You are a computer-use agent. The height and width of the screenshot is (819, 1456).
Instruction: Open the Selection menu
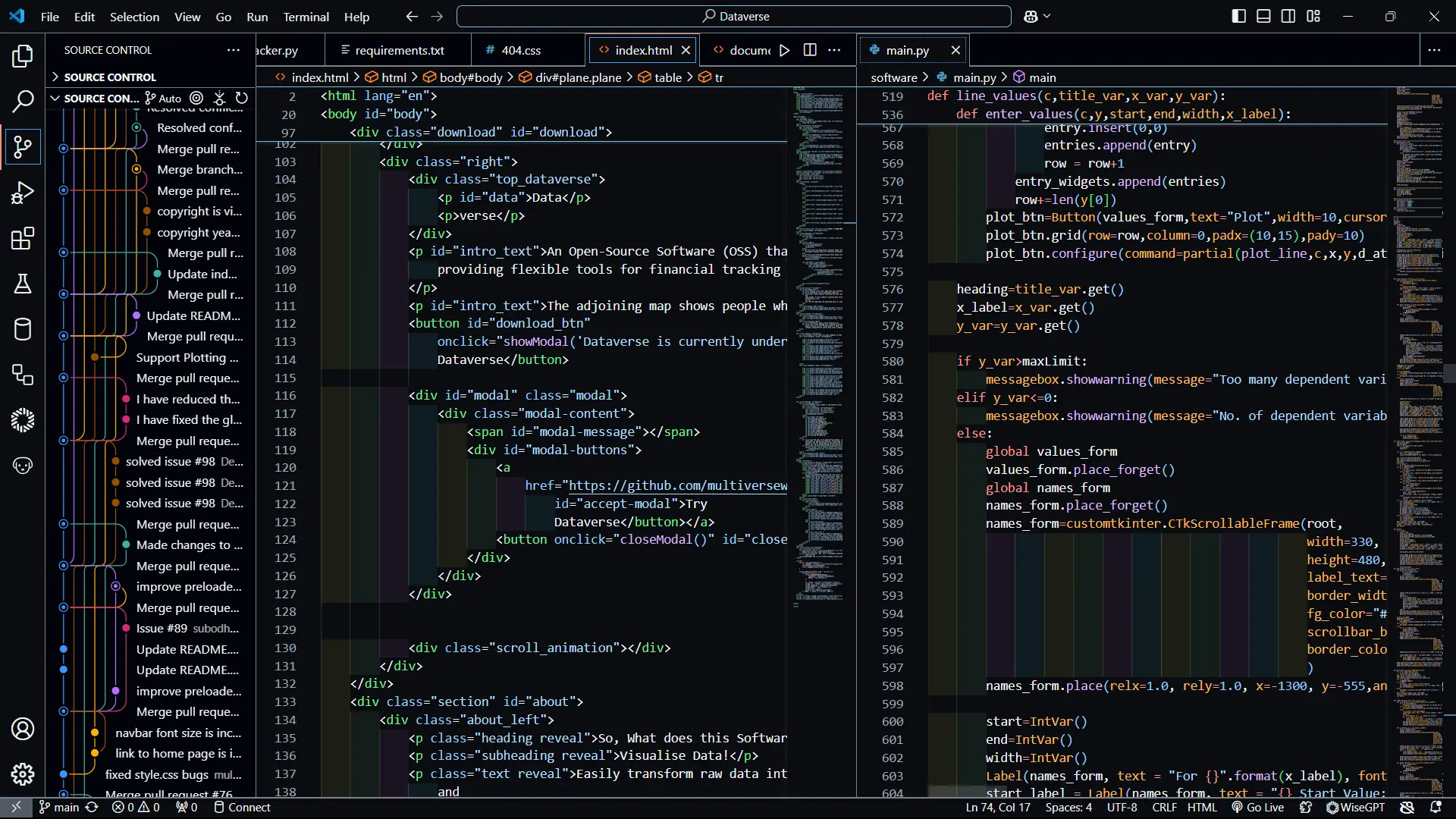(134, 16)
